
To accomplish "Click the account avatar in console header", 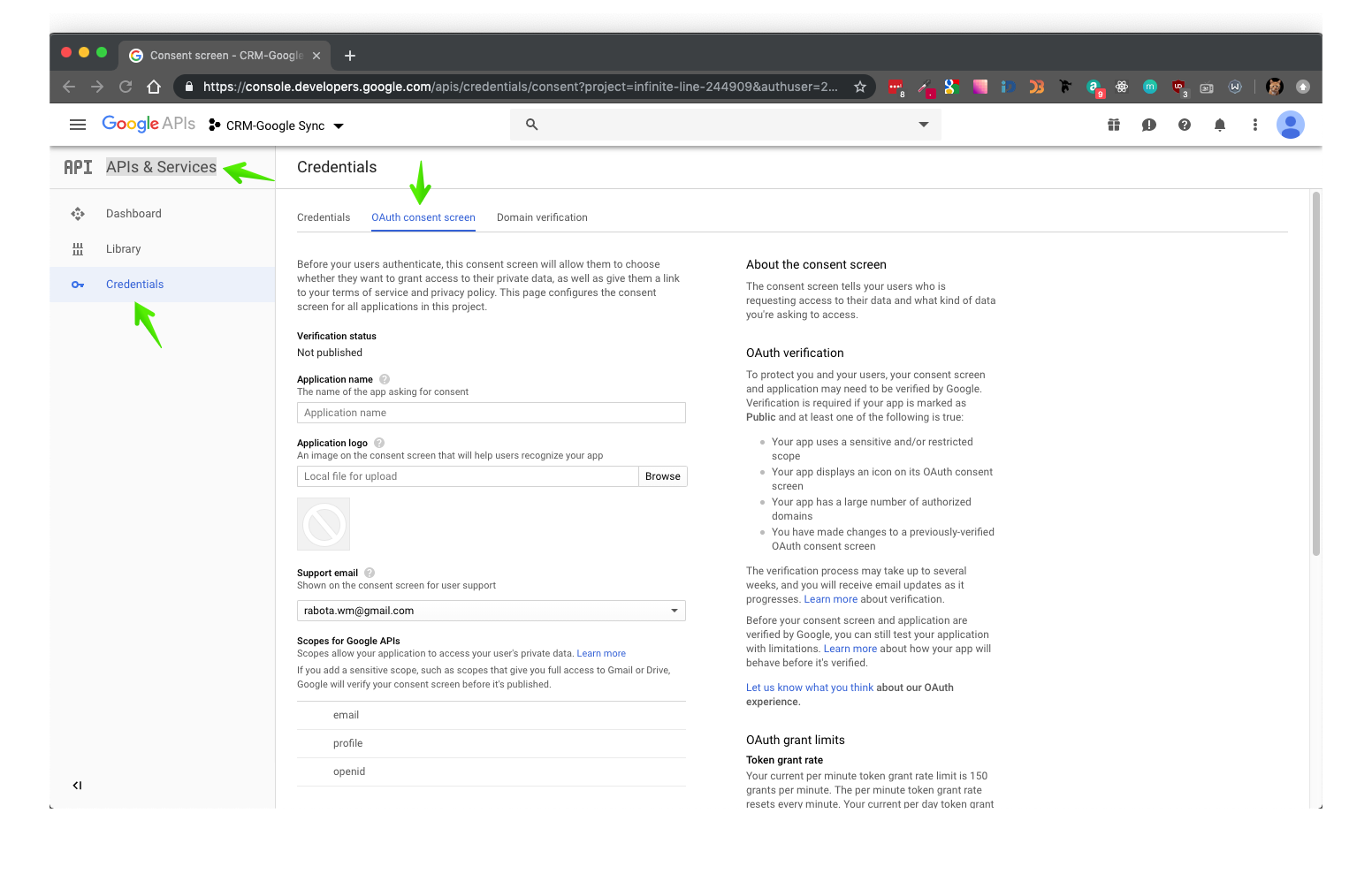I will (x=1291, y=125).
